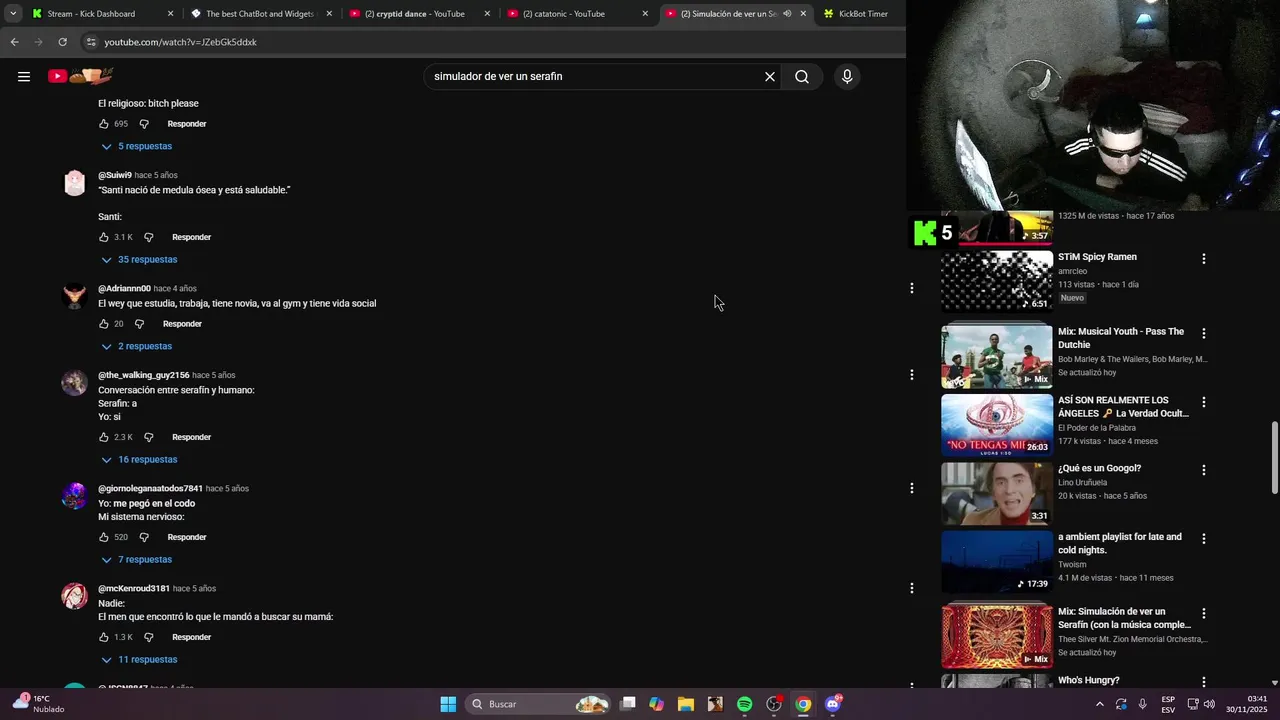Dislike the comment by @the_walking_guy2156
Viewport: 1280px width, 720px height.
pos(148,437)
